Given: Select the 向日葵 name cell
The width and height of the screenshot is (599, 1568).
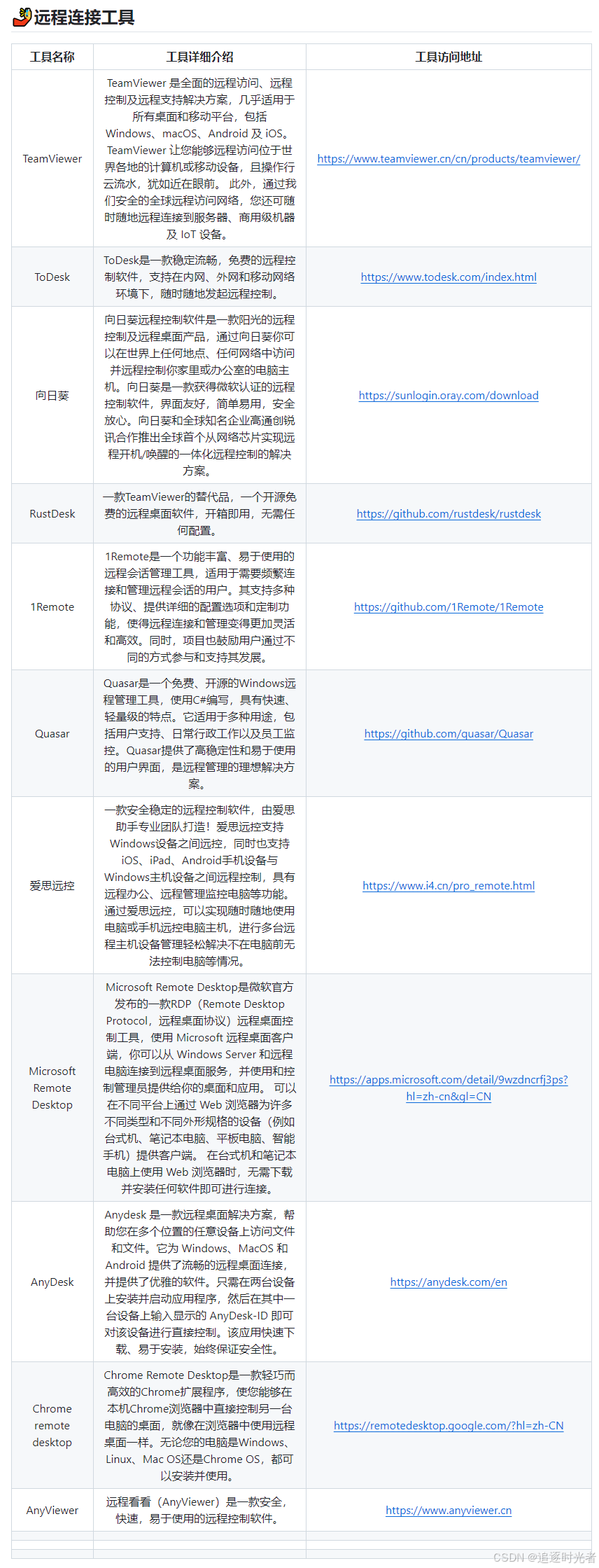Looking at the screenshot, I should click(52, 396).
